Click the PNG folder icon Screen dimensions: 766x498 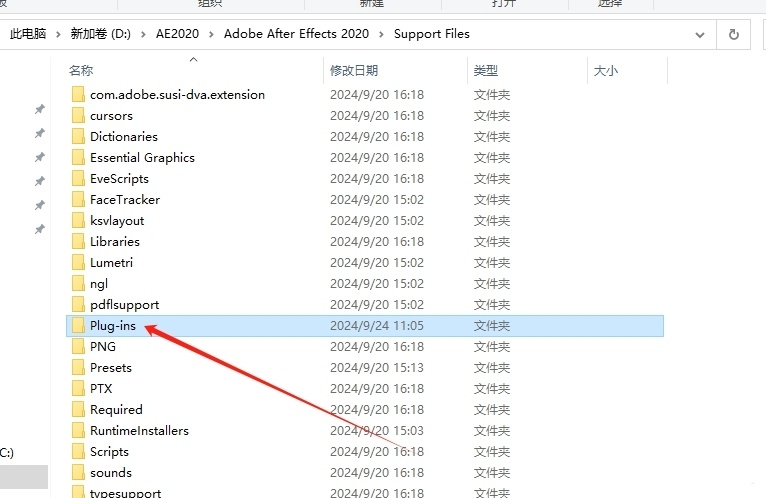78,346
